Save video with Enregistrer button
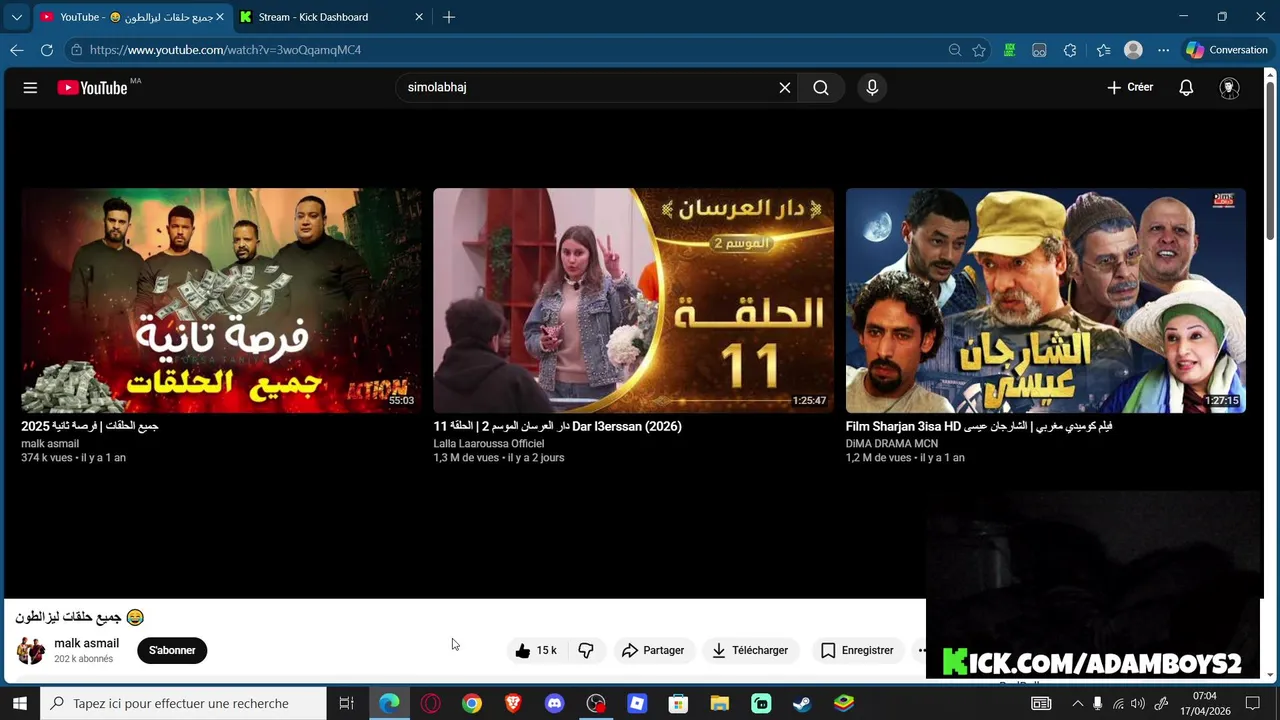This screenshot has width=1280, height=720. point(857,651)
